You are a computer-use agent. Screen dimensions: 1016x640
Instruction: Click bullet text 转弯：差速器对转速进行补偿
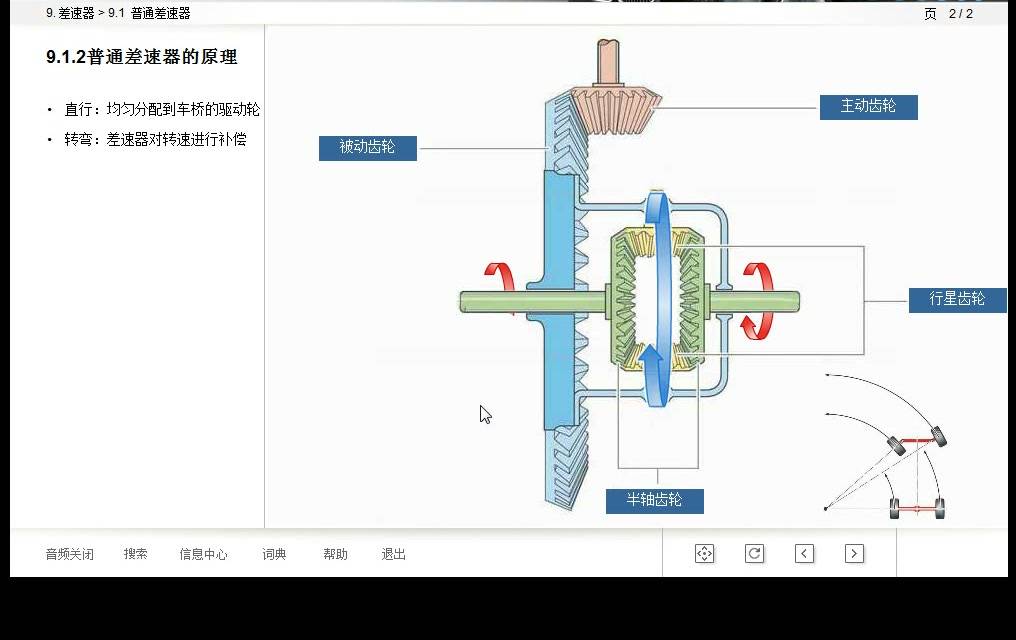tap(155, 139)
